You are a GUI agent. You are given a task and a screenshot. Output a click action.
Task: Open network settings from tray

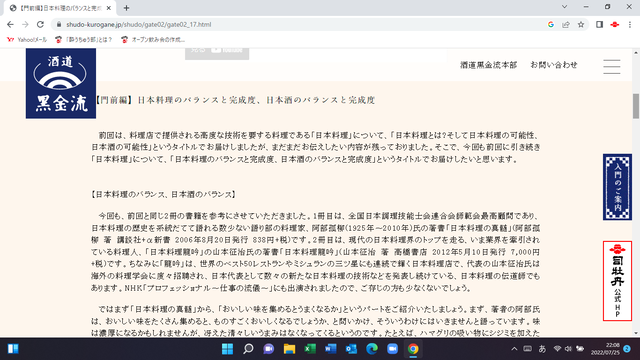pos(557,349)
